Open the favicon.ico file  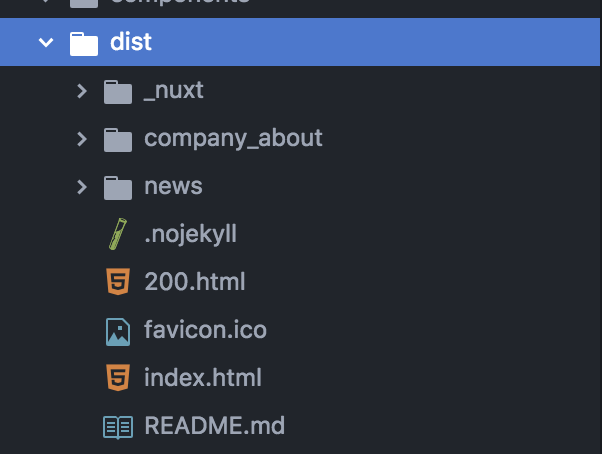pos(205,330)
